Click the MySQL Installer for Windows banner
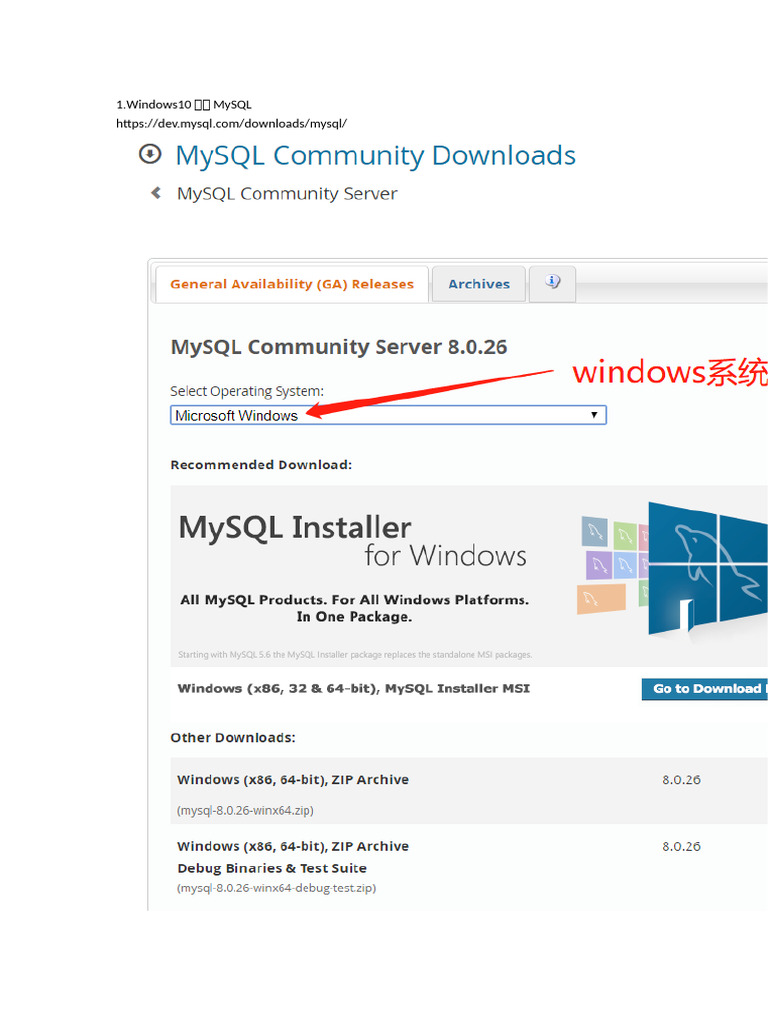This screenshot has width=768, height=1024. [x=469, y=576]
